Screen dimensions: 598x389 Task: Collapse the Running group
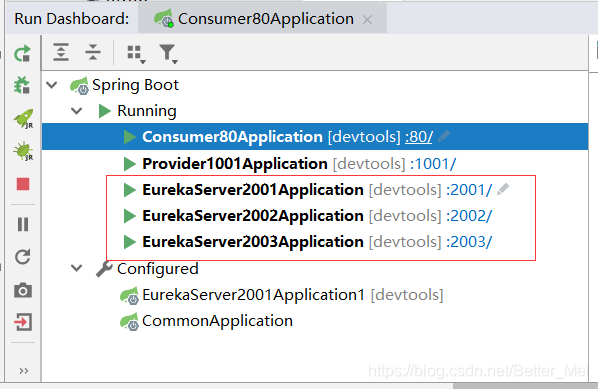[77, 111]
